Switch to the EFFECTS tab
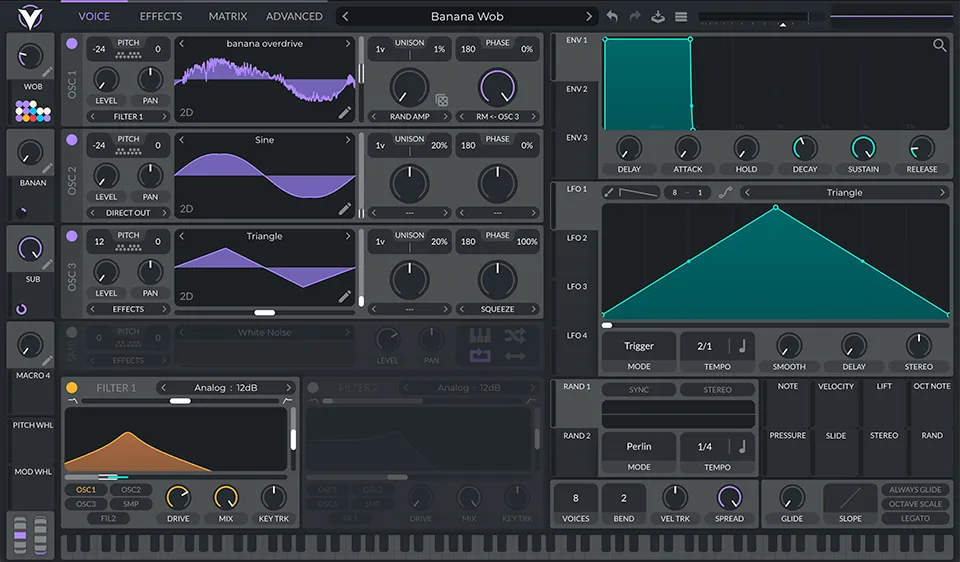Viewport: 960px width, 562px height. coord(161,17)
